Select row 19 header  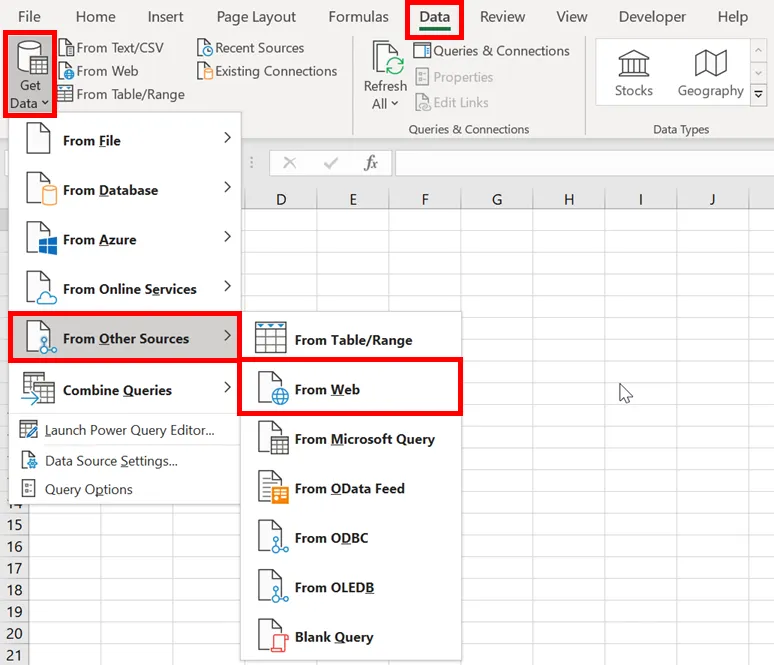(x=14, y=611)
